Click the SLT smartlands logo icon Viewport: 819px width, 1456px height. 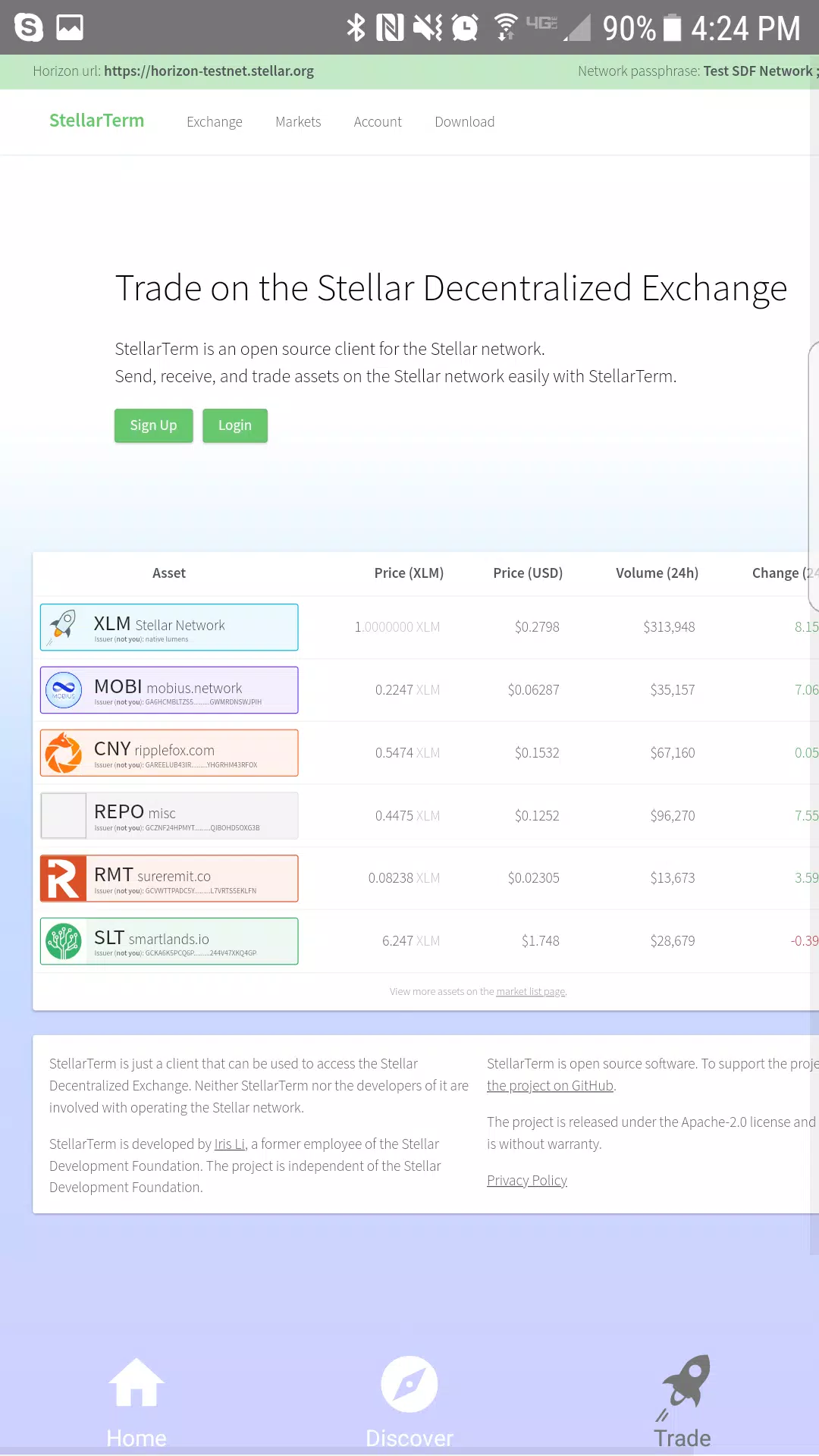(64, 941)
